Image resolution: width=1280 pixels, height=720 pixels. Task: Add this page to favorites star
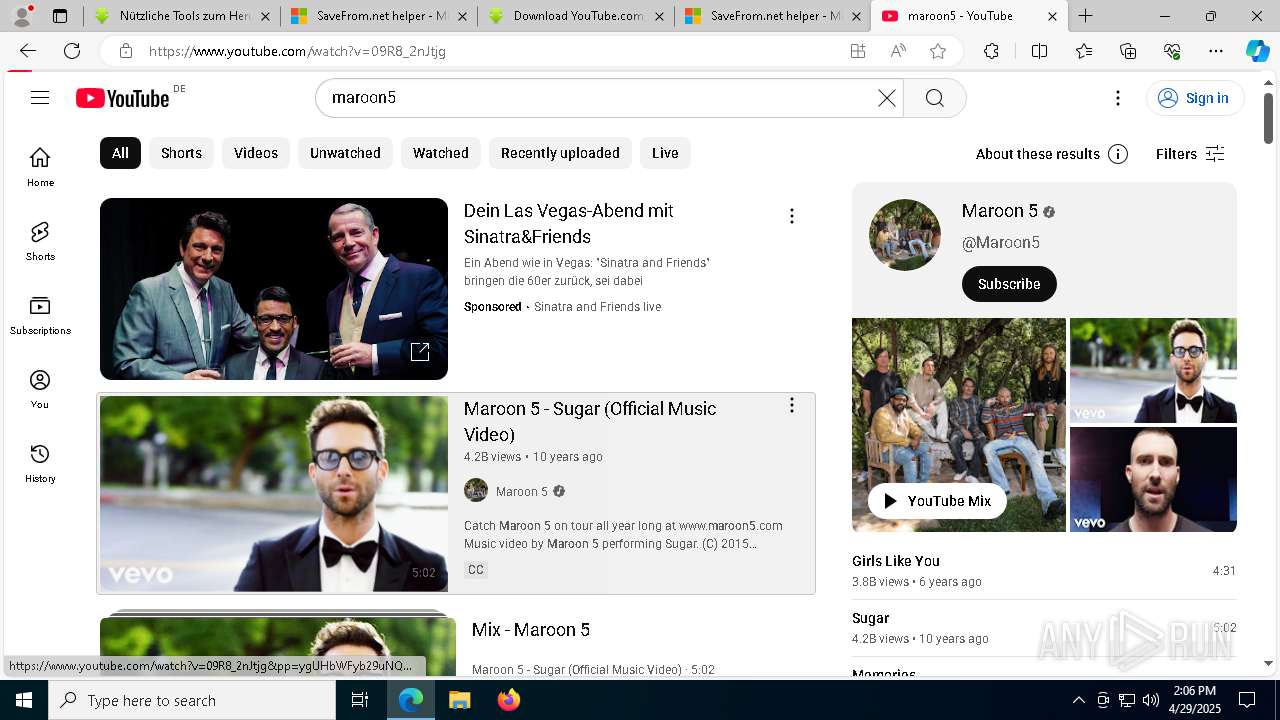(x=937, y=51)
